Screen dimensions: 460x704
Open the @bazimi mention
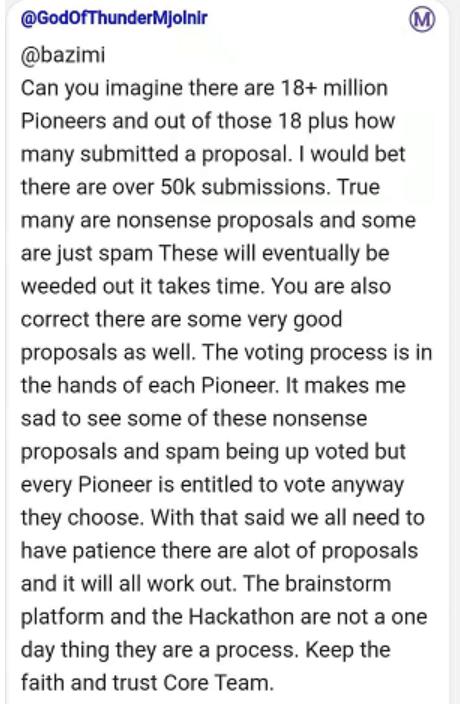coord(63,55)
